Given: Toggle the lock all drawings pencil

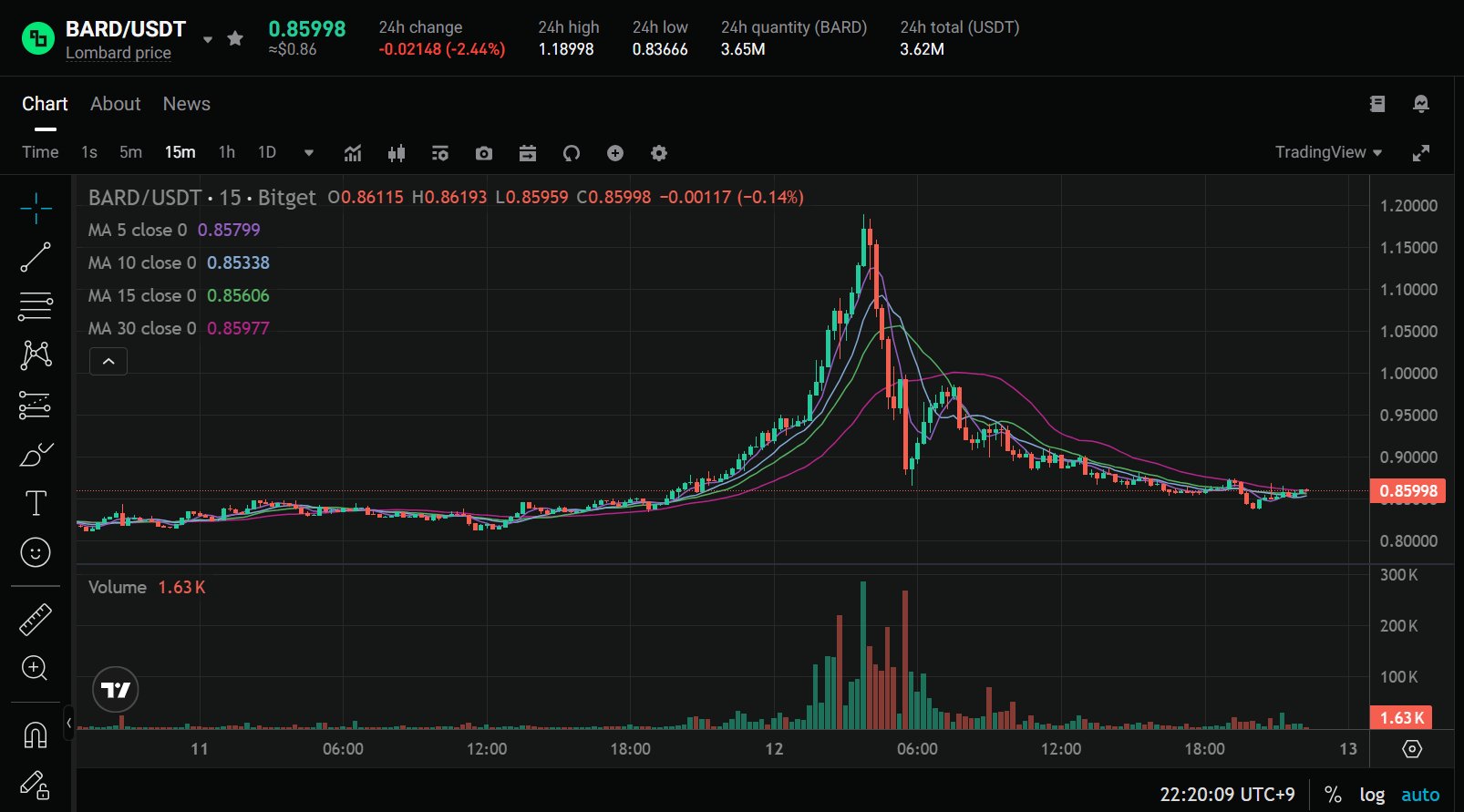Looking at the screenshot, I should pos(36,784).
